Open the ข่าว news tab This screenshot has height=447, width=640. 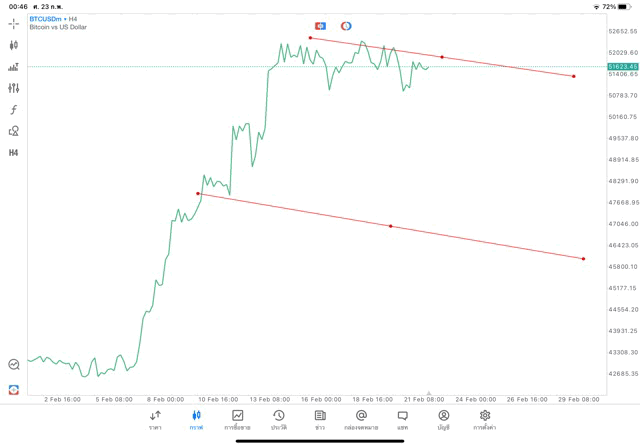[x=320, y=419]
